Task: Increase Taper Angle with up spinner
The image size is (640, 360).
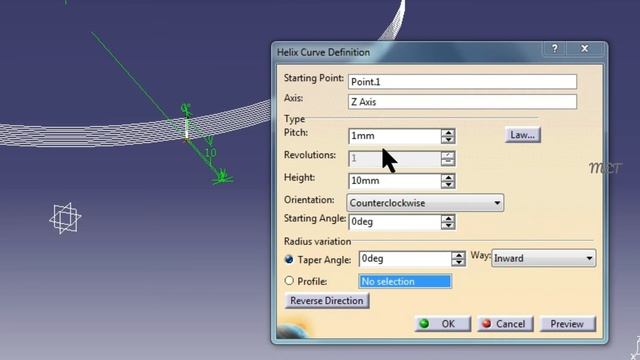Action: point(459,256)
